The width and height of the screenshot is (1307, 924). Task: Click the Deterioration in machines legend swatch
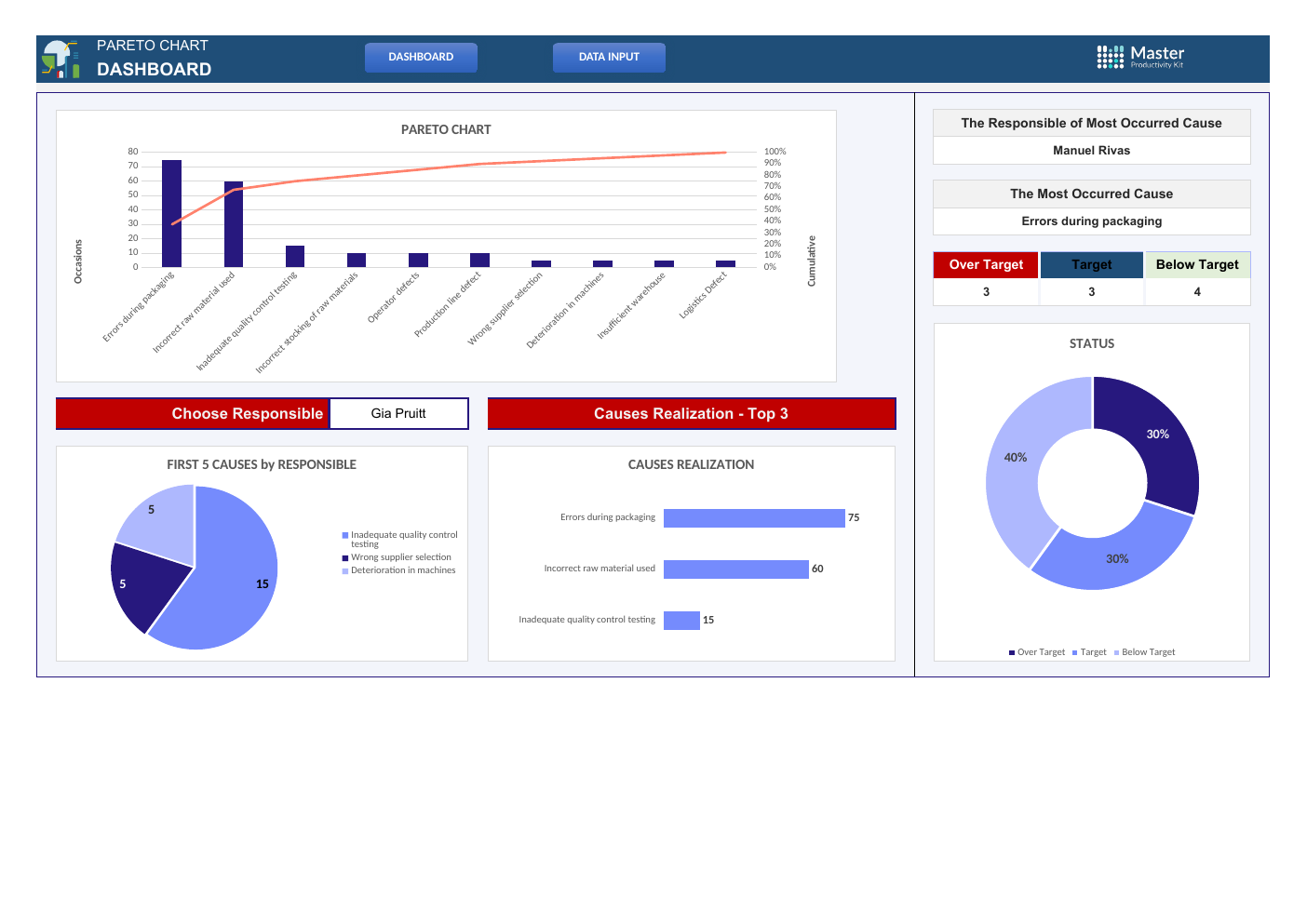tap(345, 571)
